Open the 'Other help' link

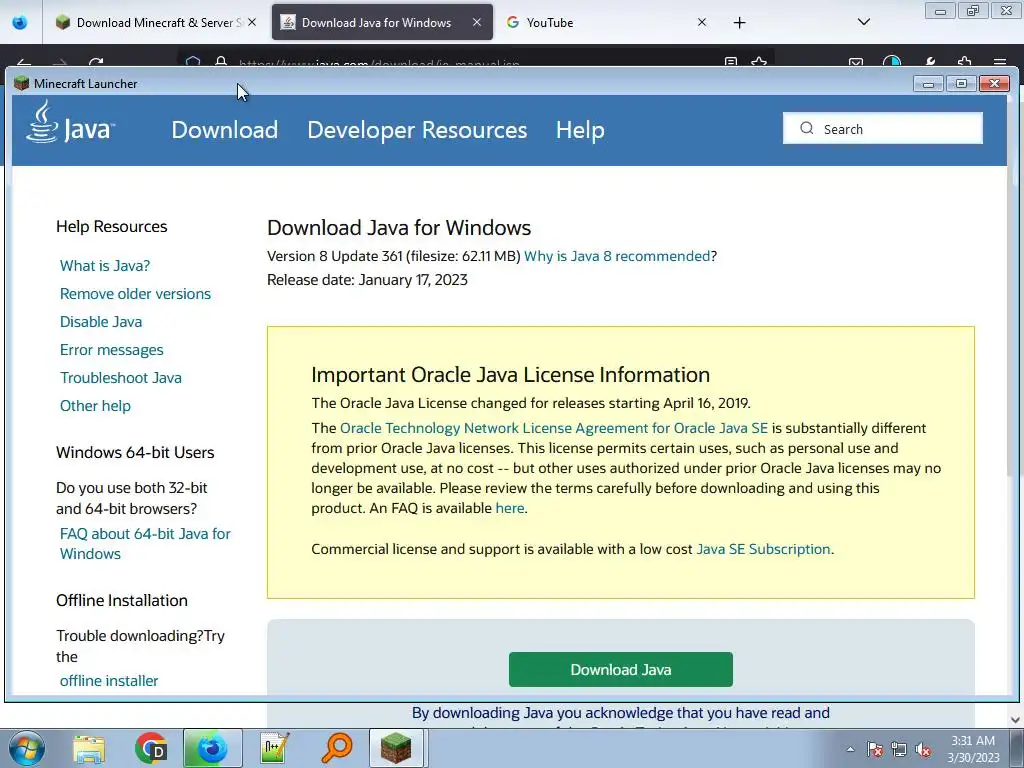[95, 406]
